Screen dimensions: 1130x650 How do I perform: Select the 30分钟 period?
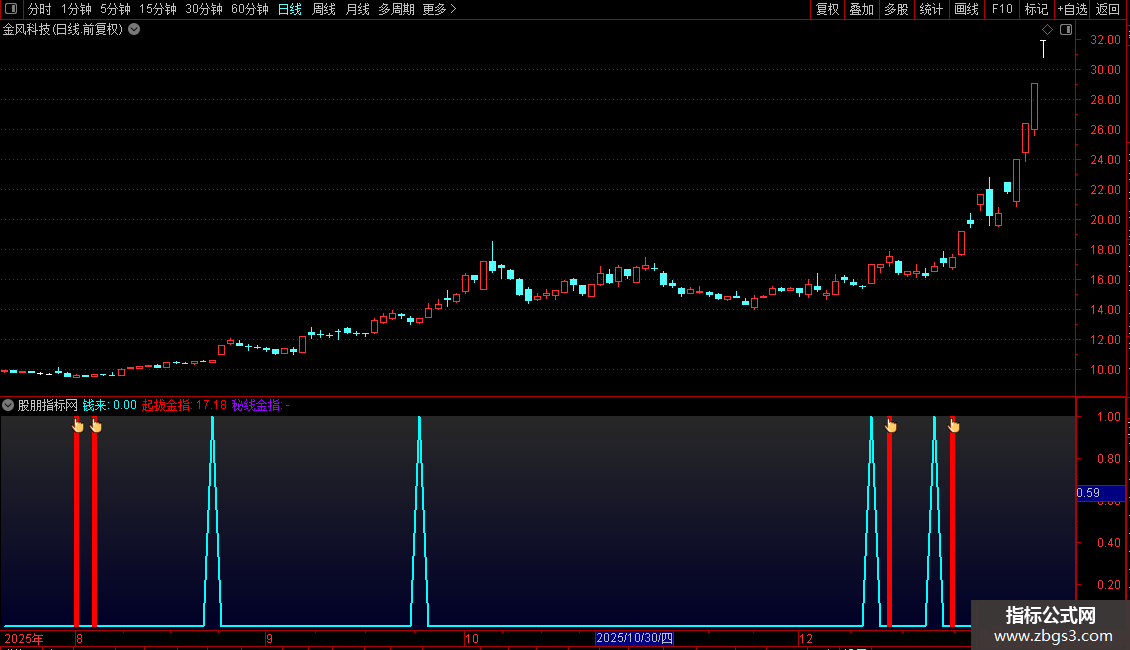(x=204, y=9)
